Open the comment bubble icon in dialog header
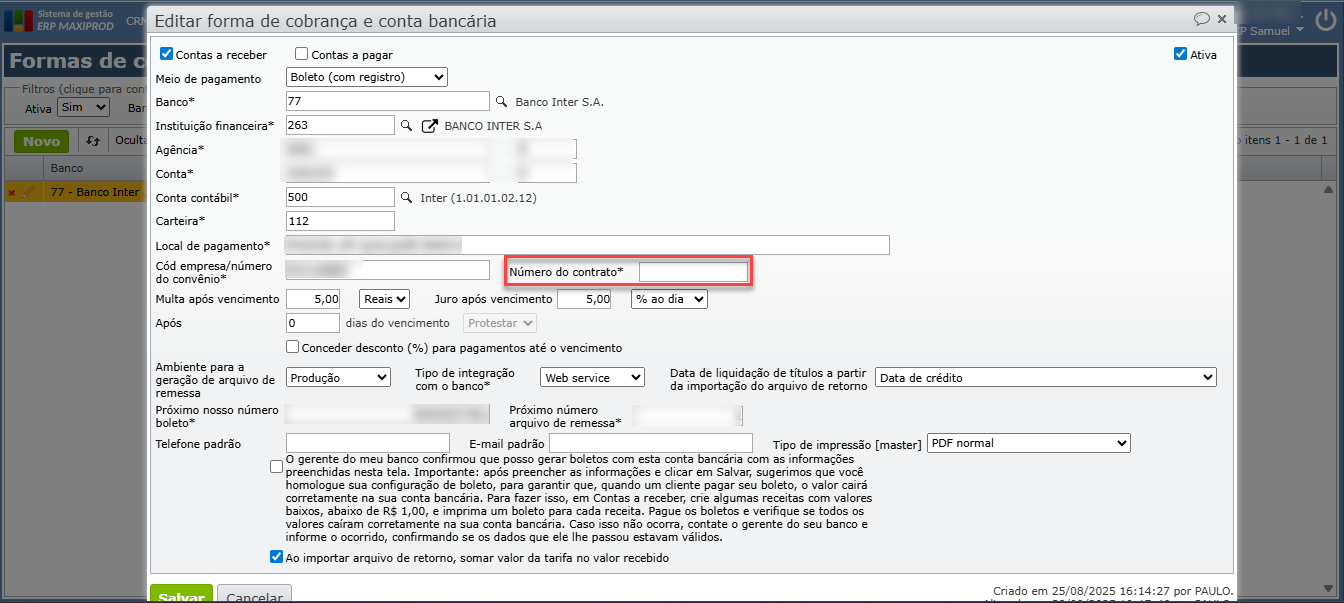1344x603 pixels. 1202,19
